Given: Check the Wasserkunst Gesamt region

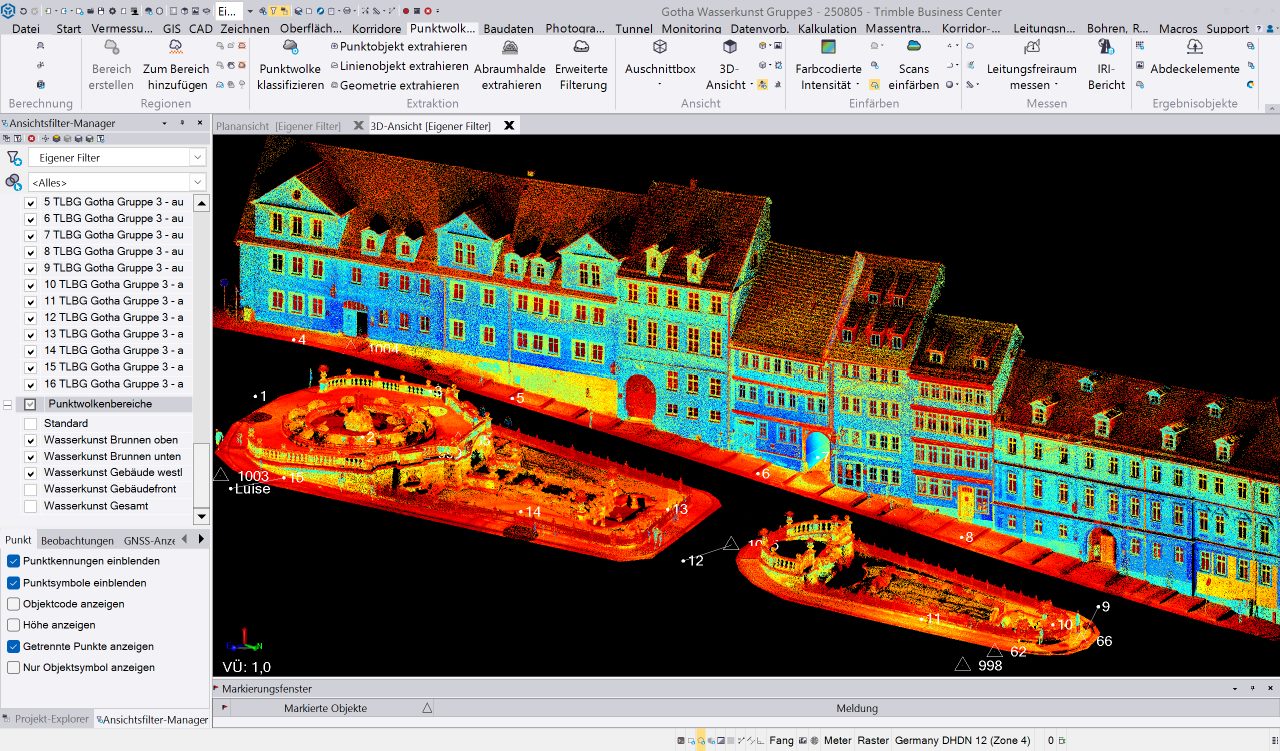Looking at the screenshot, I should (30, 506).
